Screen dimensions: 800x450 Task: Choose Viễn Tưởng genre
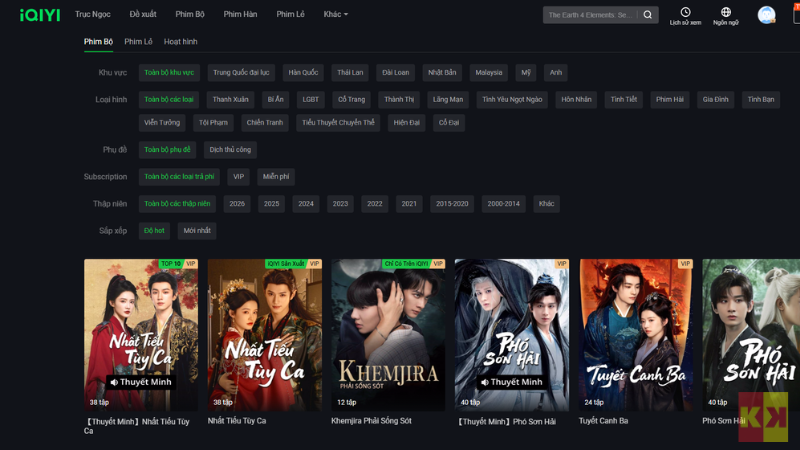(162, 122)
